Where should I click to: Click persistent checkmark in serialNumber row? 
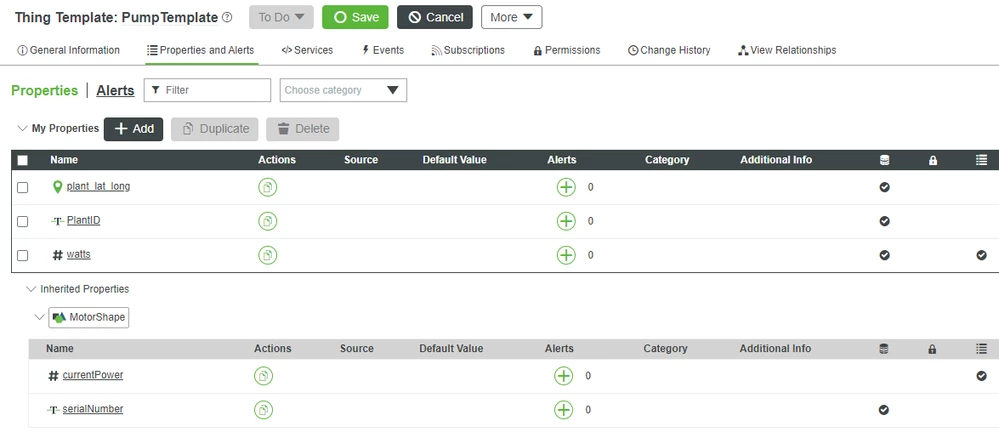884,409
